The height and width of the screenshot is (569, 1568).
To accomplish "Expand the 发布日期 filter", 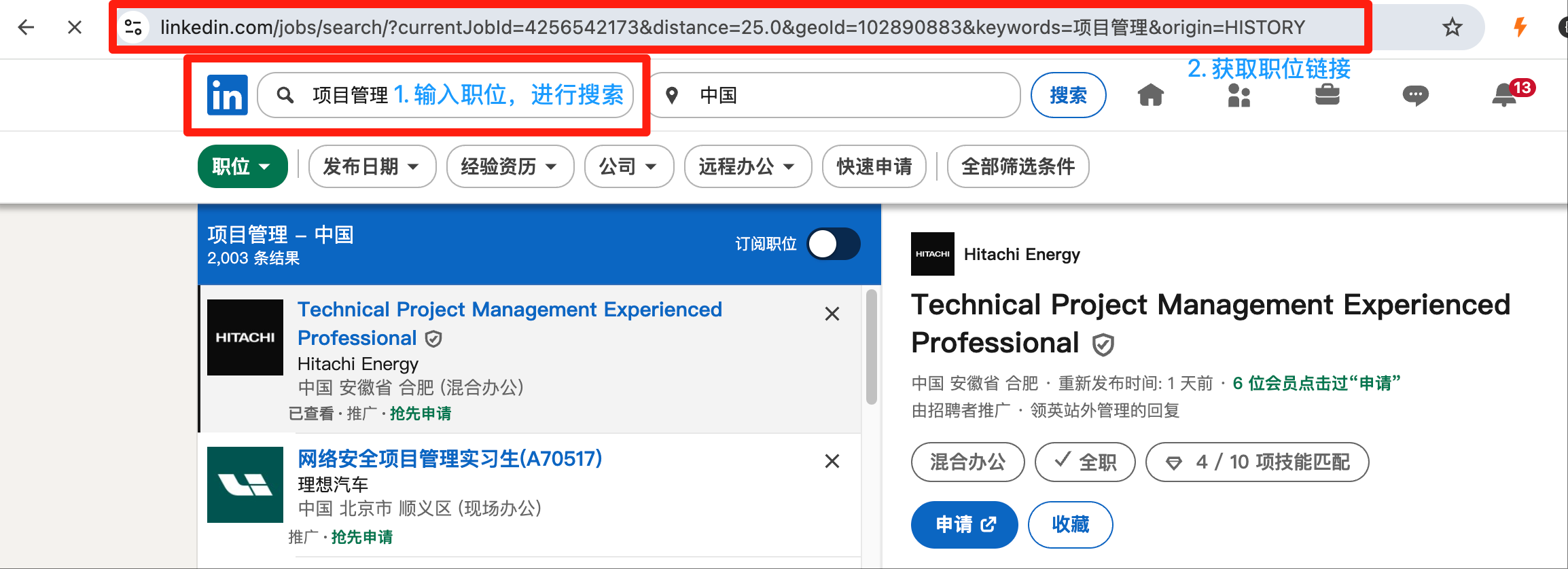I will (x=372, y=166).
